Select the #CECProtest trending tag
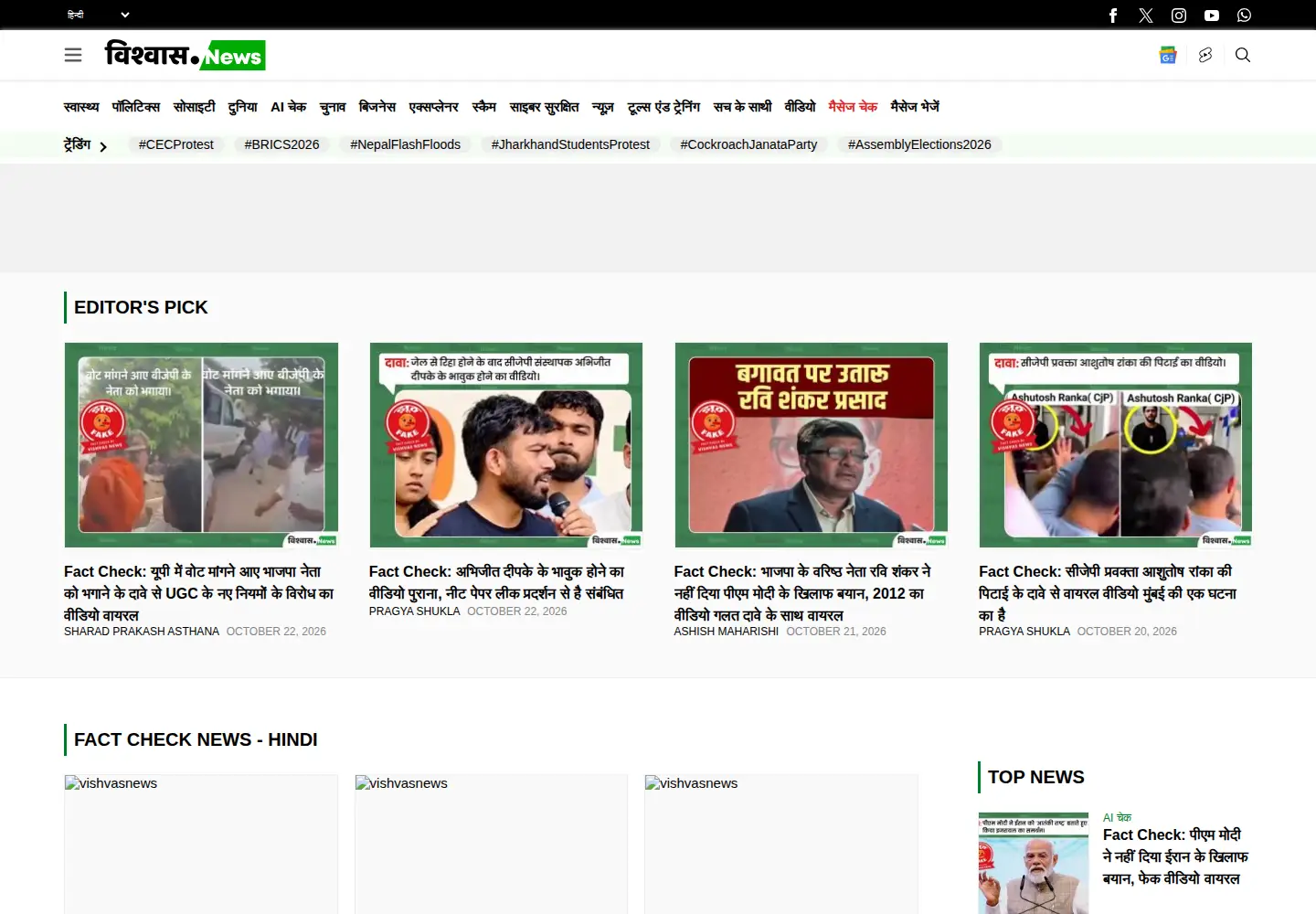Screen dimensions: 1316x914 (x=176, y=144)
